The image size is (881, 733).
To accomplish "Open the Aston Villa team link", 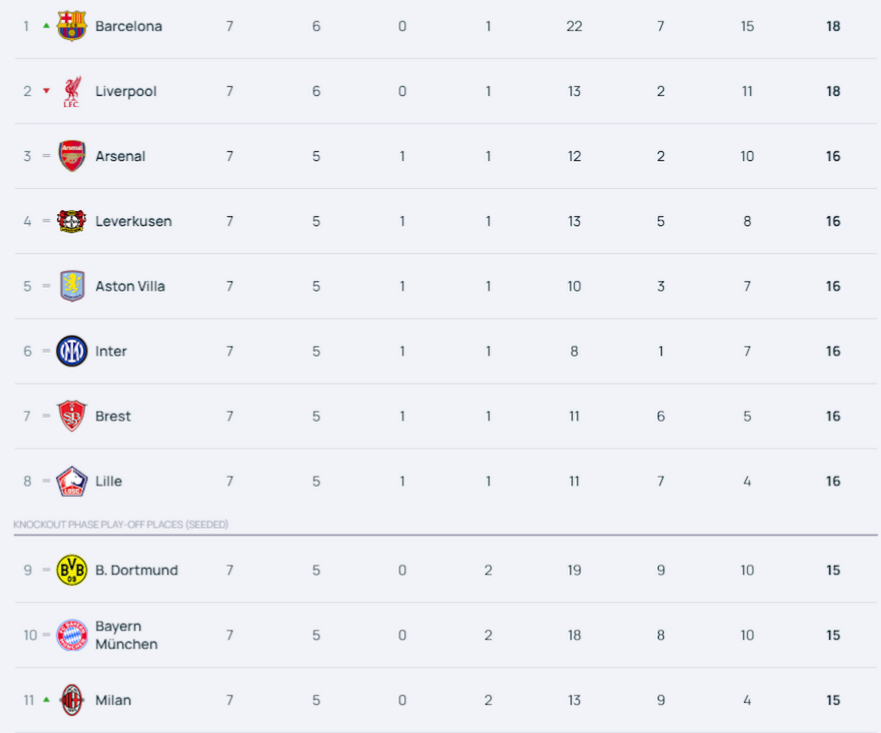I will (x=130, y=286).
